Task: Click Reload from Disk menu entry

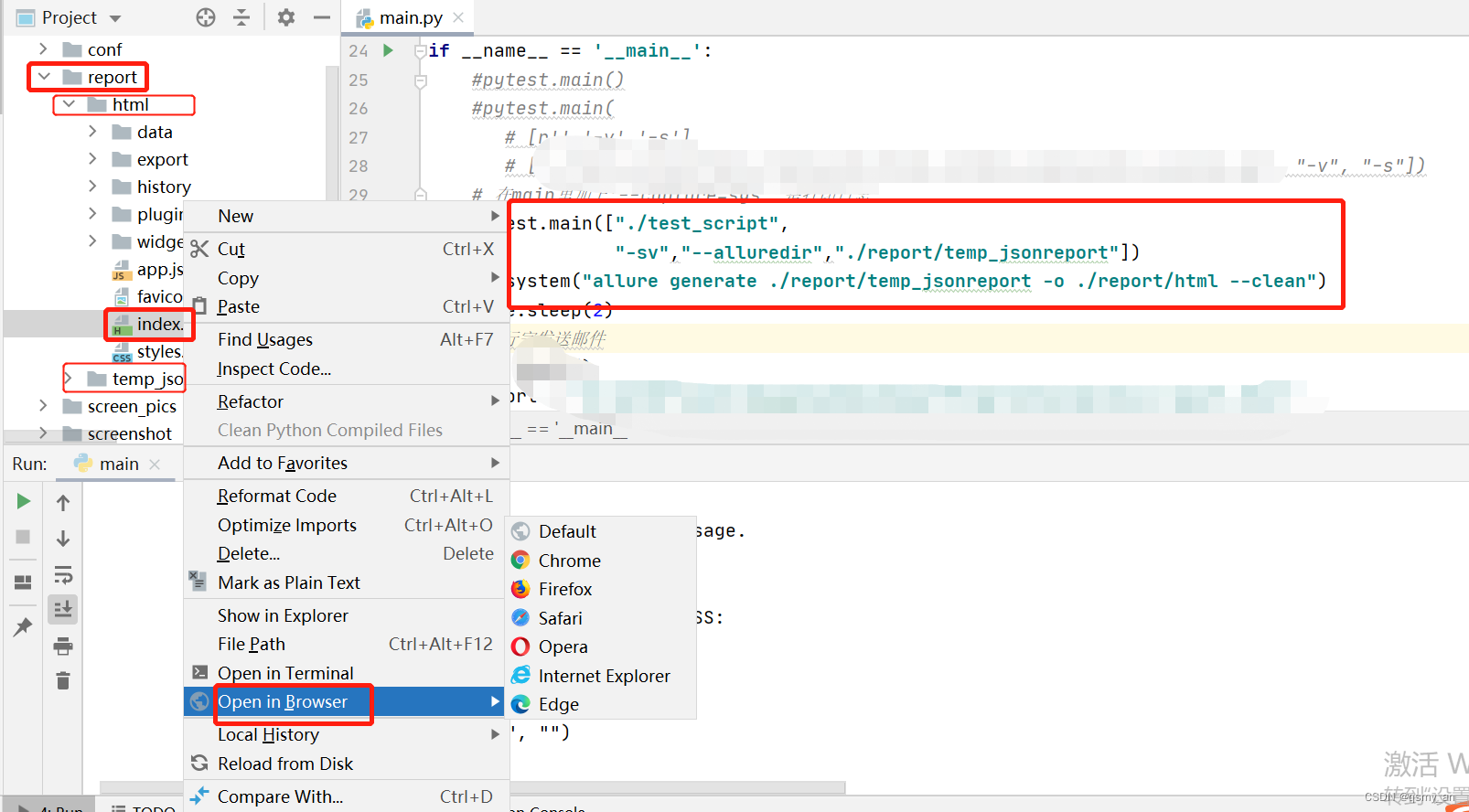Action: [284, 764]
